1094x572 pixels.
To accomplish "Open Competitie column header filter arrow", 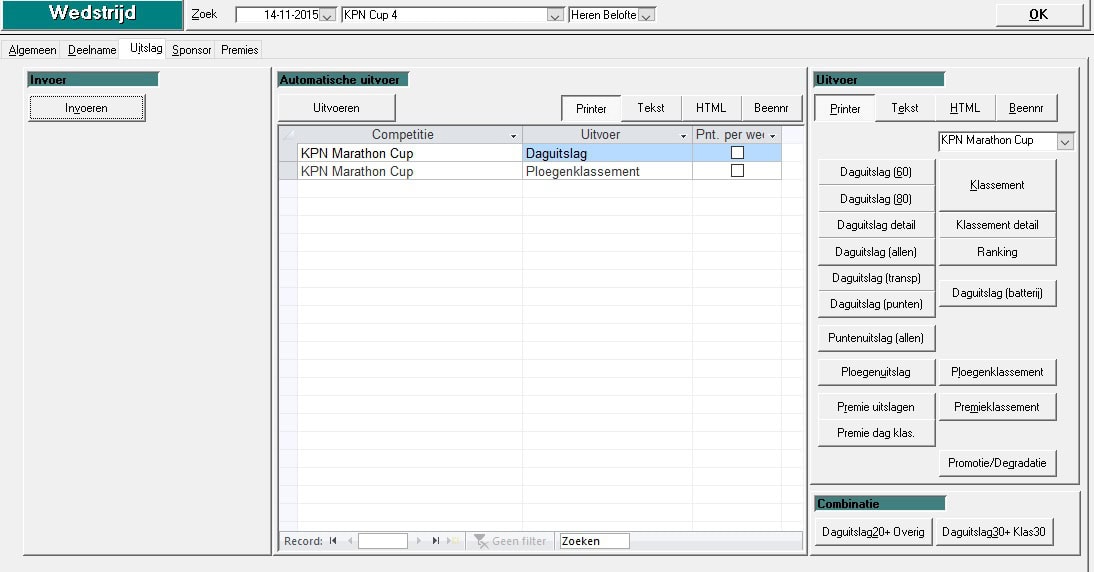I will [x=514, y=135].
